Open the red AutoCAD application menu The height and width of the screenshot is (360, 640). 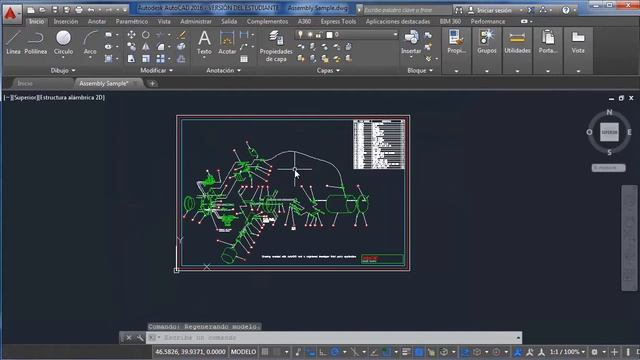click(x=11, y=14)
